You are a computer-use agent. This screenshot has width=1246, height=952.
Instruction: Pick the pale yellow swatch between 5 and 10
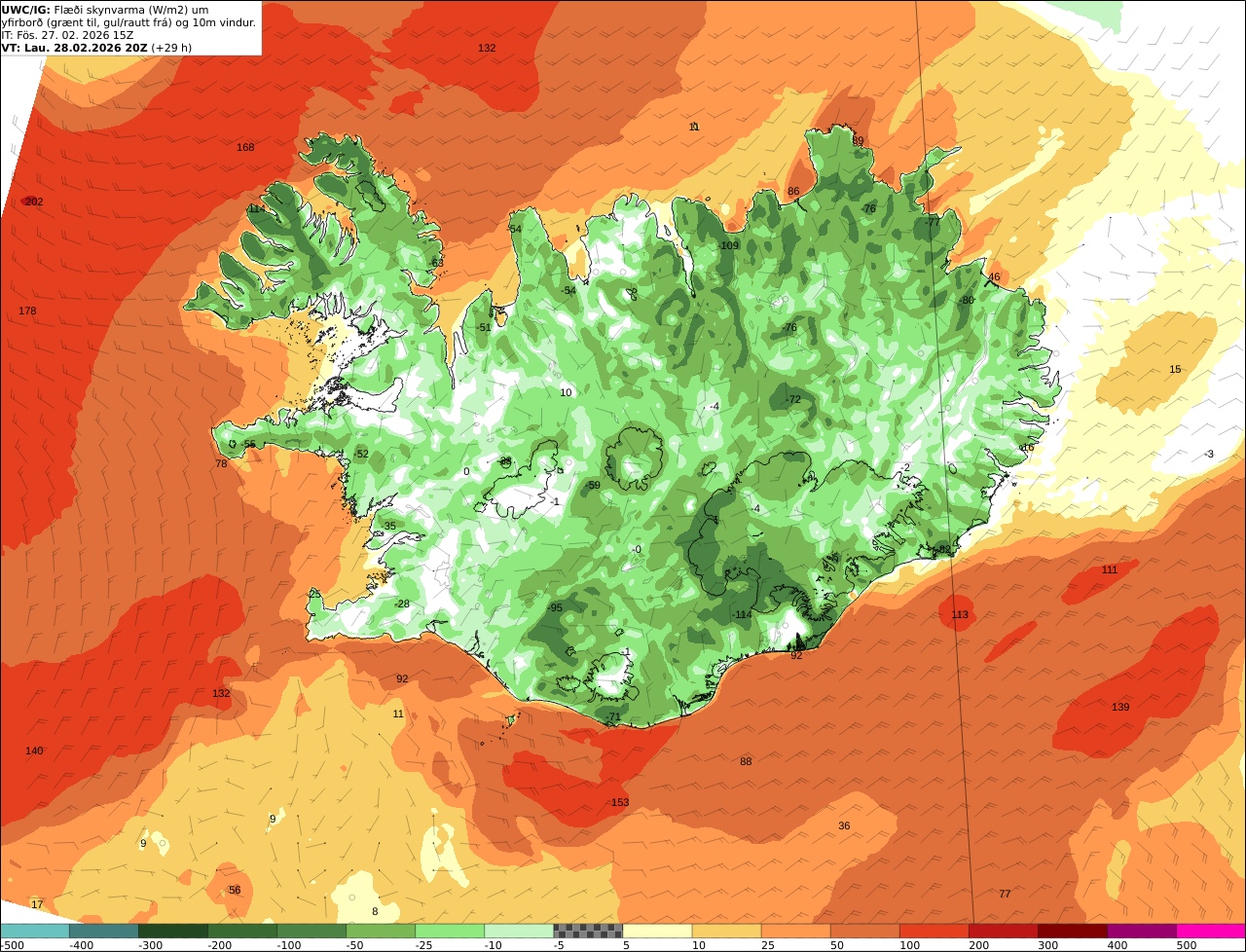point(656,931)
